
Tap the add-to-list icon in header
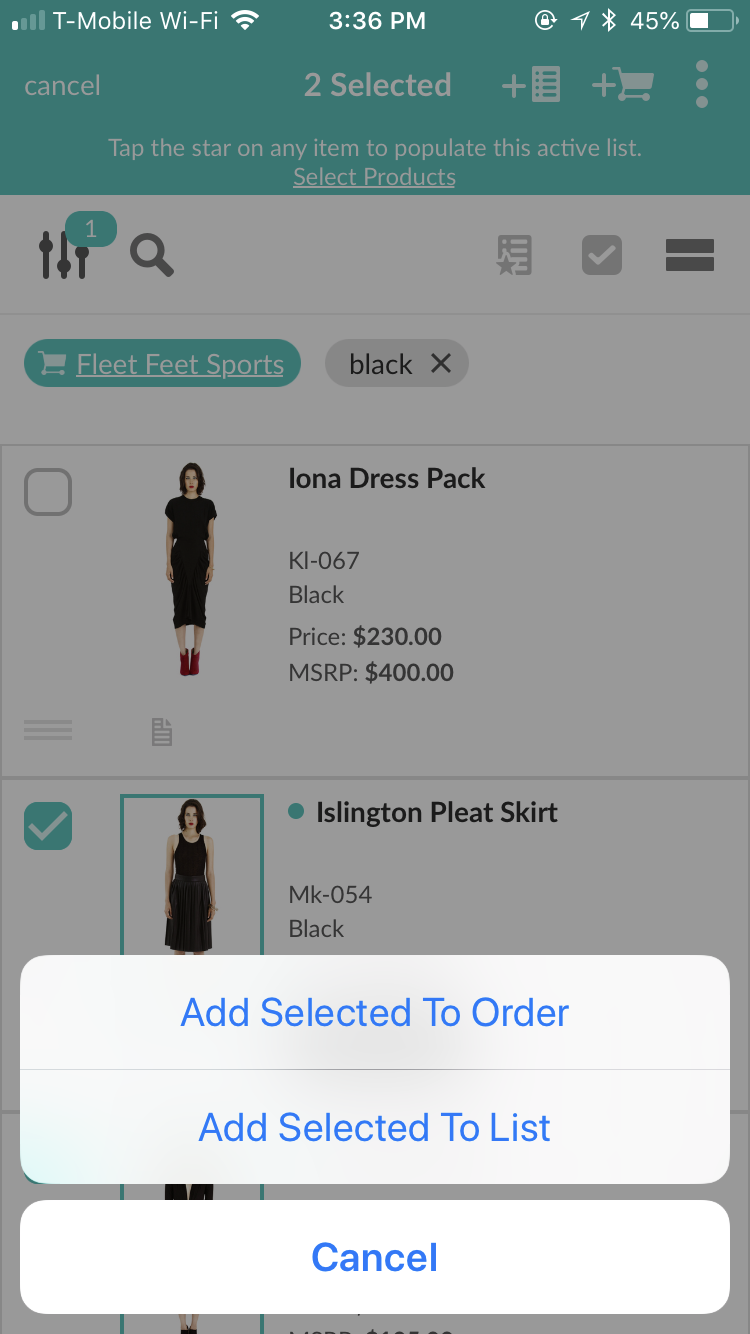[531, 85]
